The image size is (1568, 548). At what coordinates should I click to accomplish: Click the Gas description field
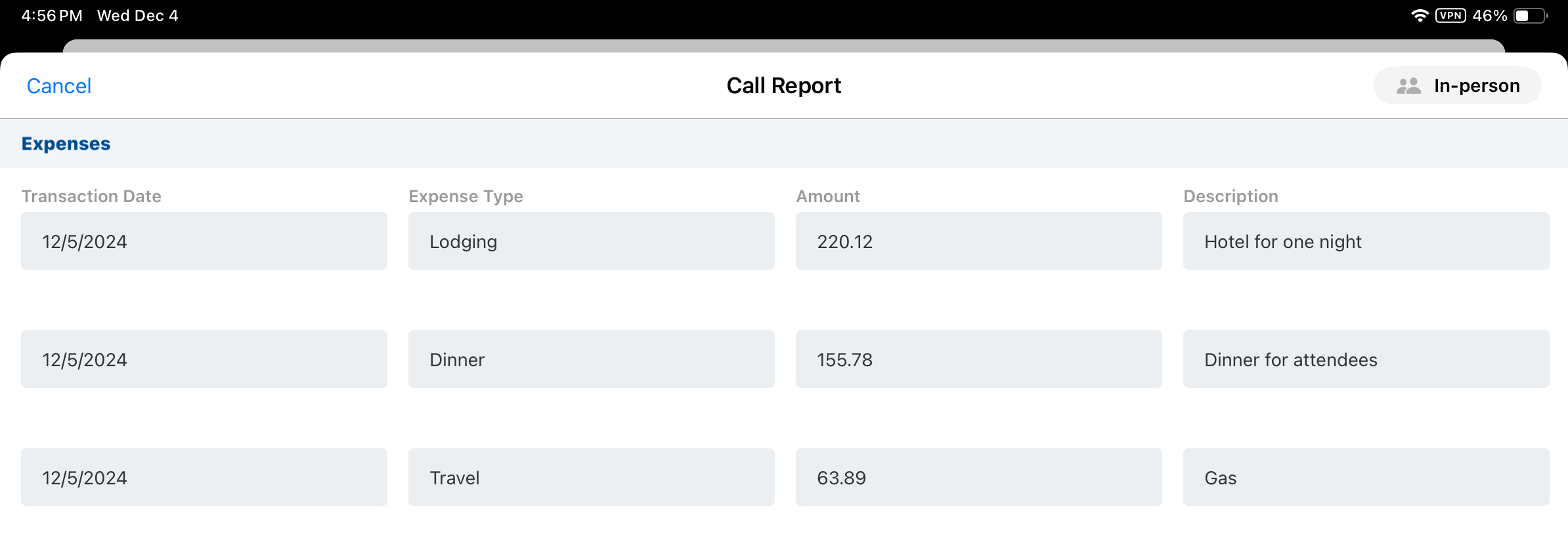[1366, 477]
